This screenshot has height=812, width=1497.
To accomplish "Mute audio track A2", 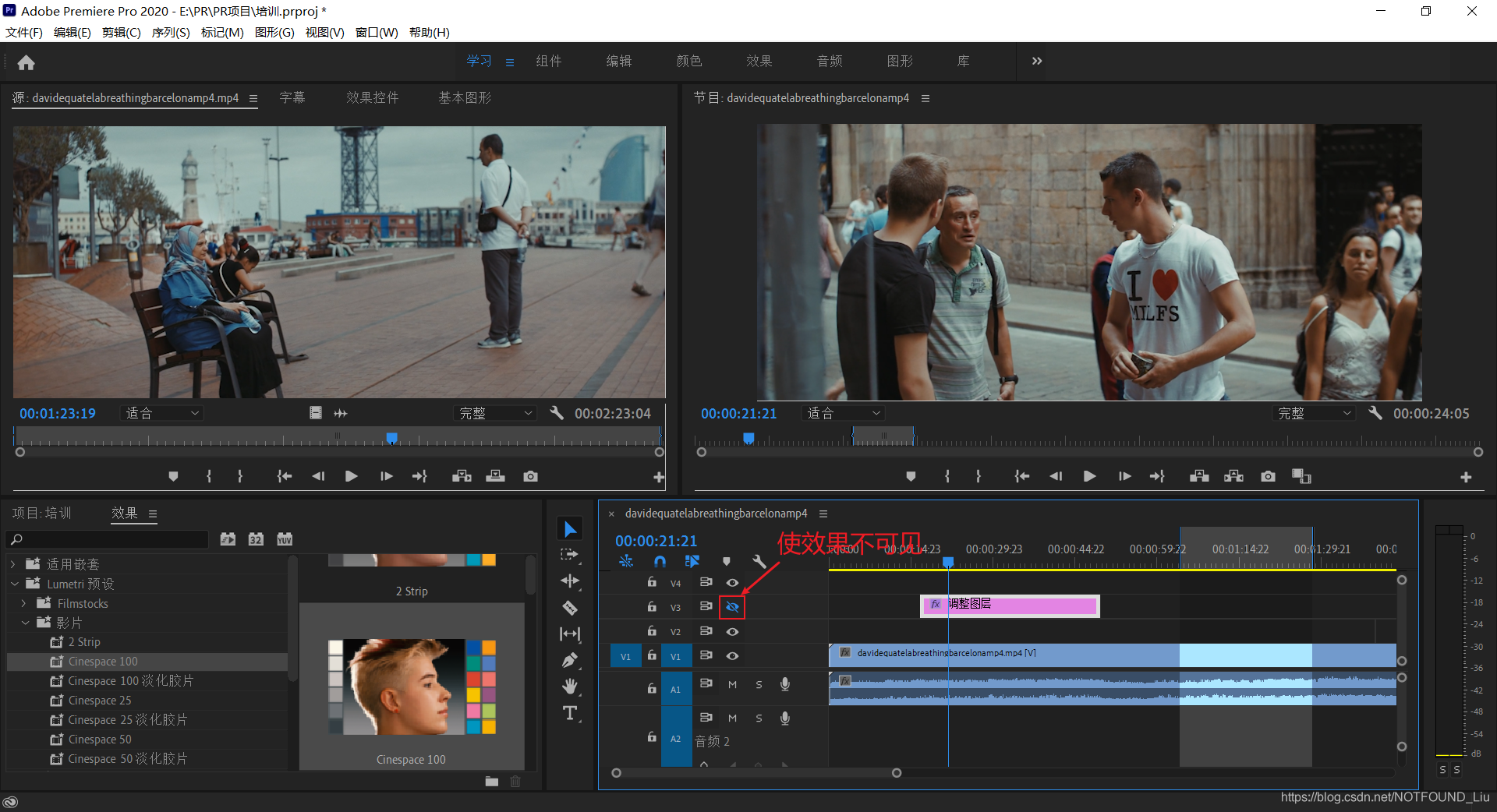I will (732, 718).
